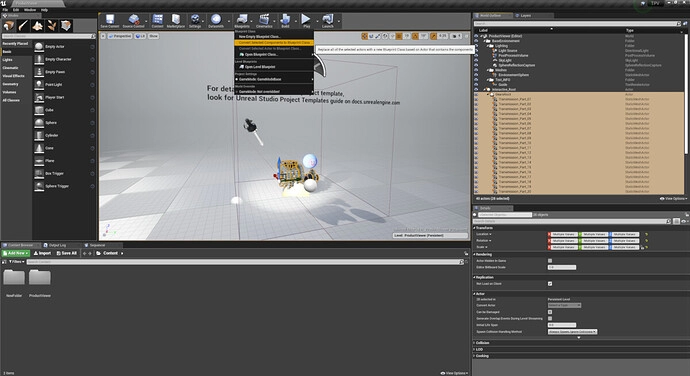Image resolution: width=690 pixels, height=376 pixels.
Task: Toggle Net Load on Client checkbox
Action: point(550,284)
